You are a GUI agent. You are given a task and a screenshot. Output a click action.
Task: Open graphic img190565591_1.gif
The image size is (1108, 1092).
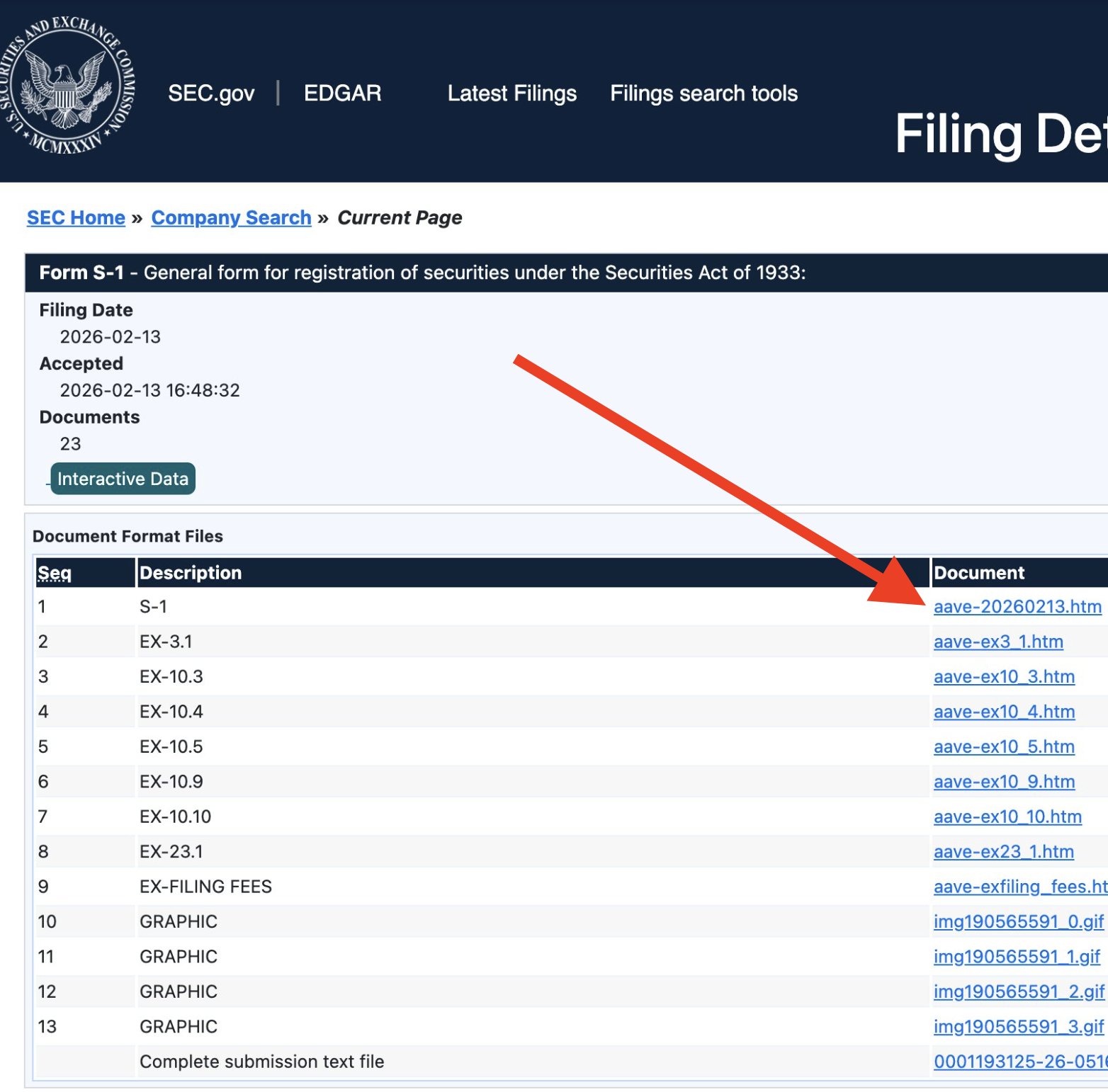(x=1017, y=957)
